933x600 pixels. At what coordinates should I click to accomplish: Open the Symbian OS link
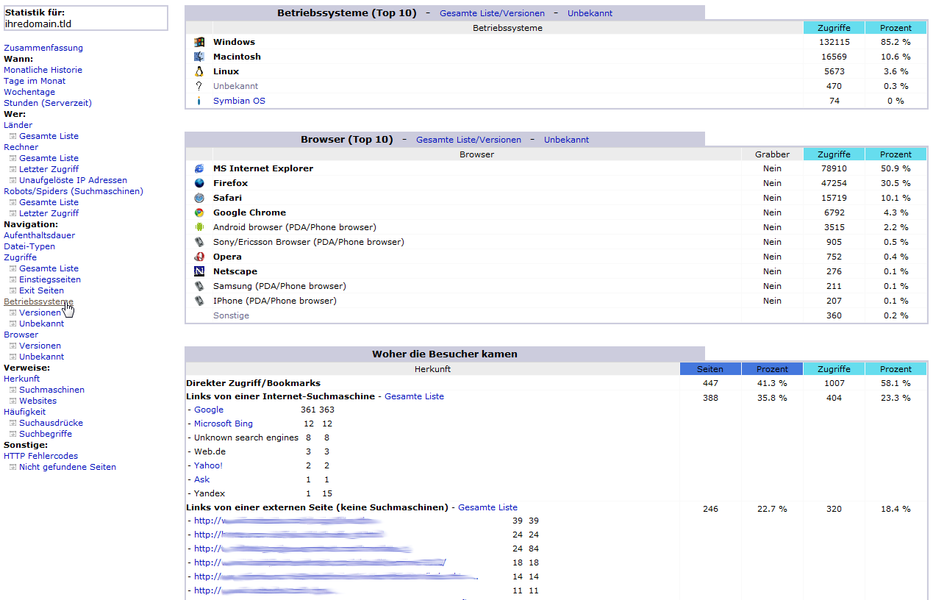239,101
